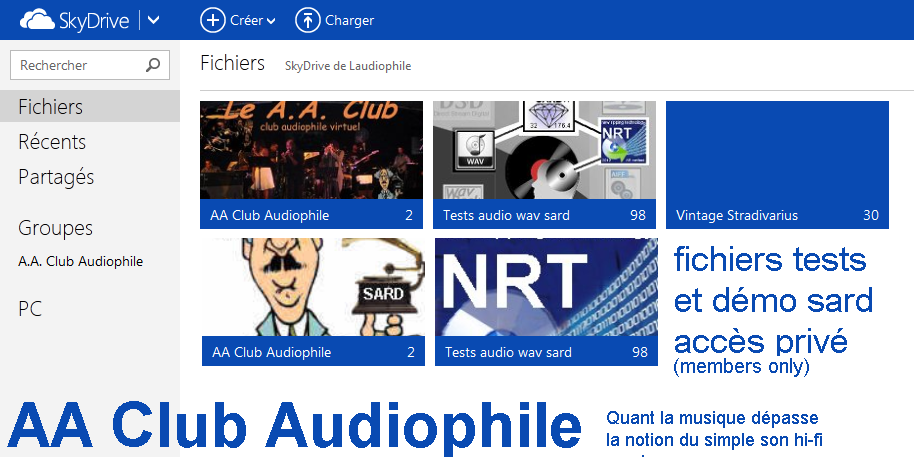Open the Vintage Stradivarius folder tile
This screenshot has width=914, height=457.
pos(778,165)
